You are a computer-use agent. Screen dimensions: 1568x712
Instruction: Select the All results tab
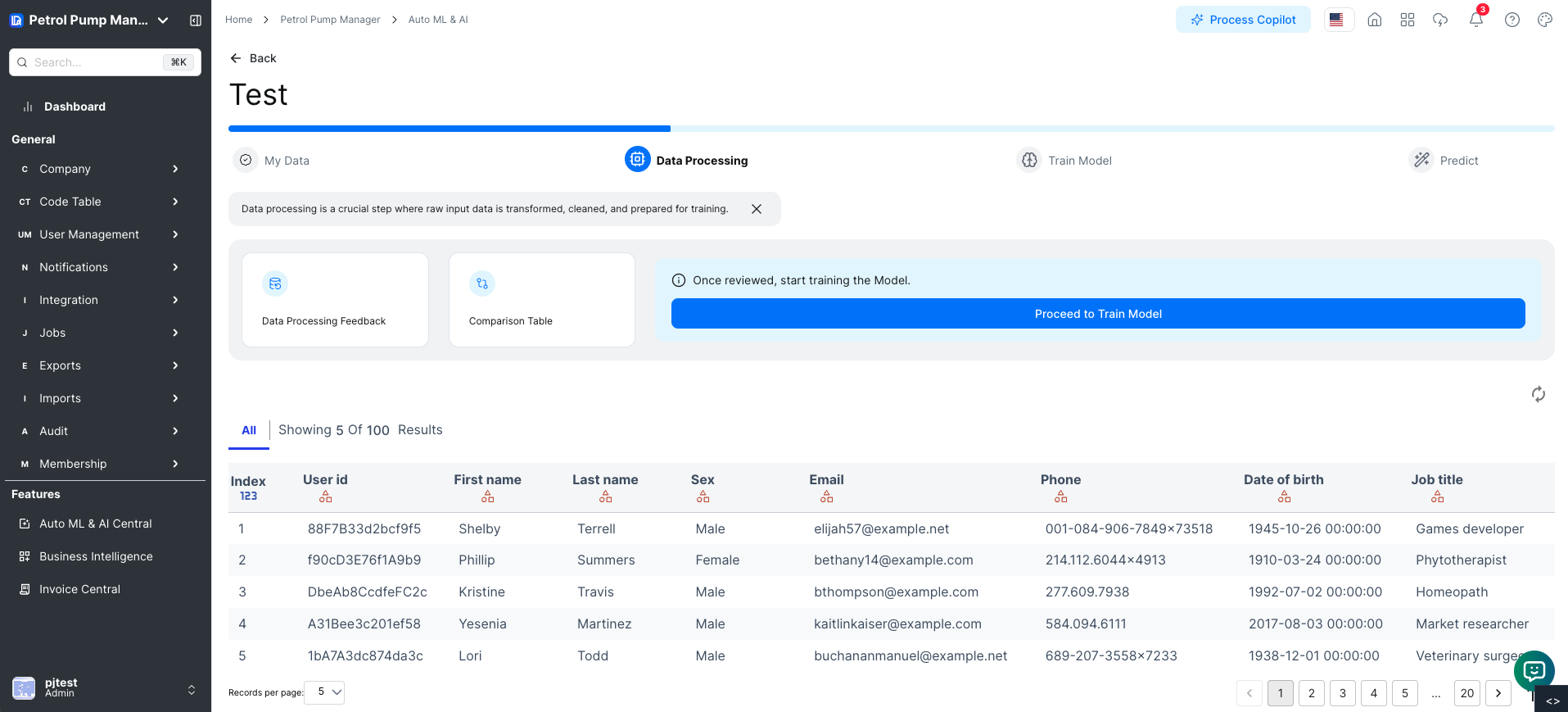[249, 430]
